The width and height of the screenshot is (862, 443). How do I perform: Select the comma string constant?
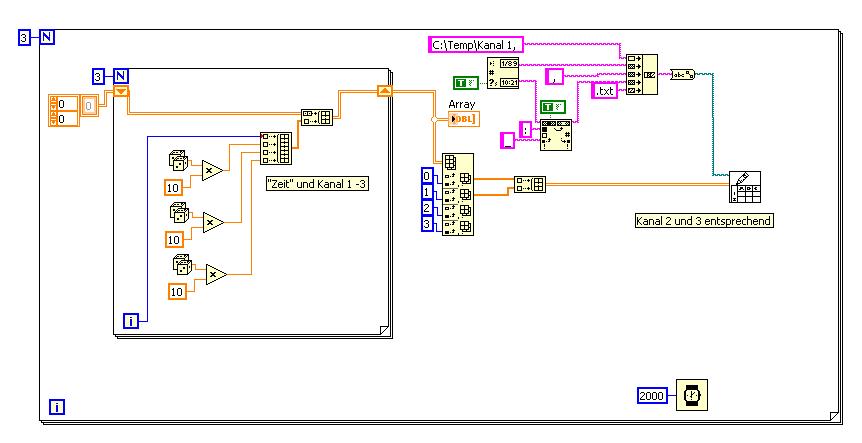tap(555, 77)
